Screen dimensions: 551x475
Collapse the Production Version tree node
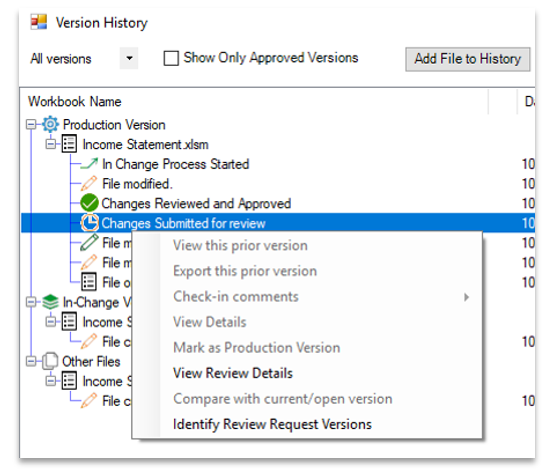pyautogui.click(x=31, y=124)
